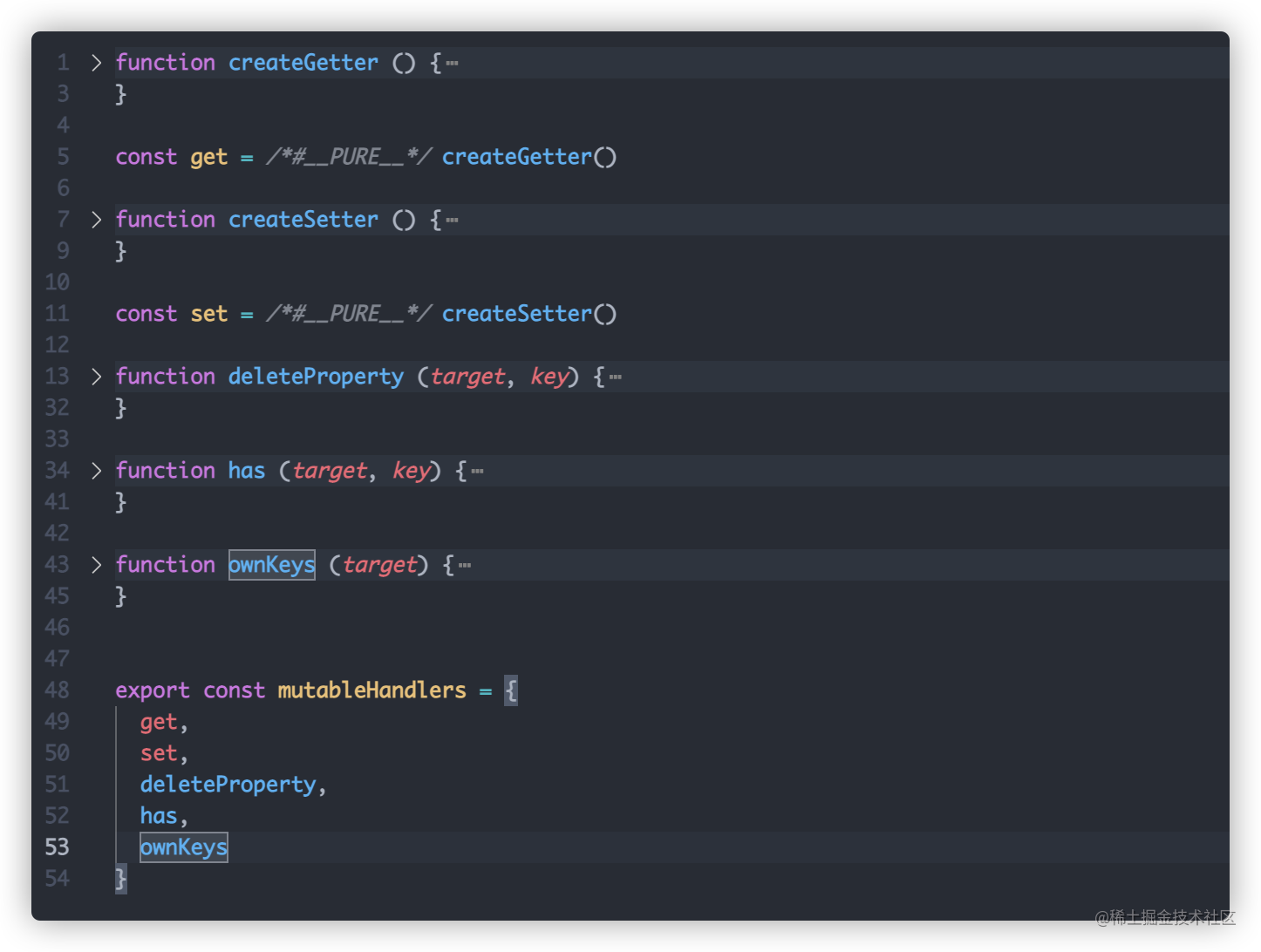Click the mutableHandlers variable name
This screenshot has height=952, width=1261.
tap(371, 690)
